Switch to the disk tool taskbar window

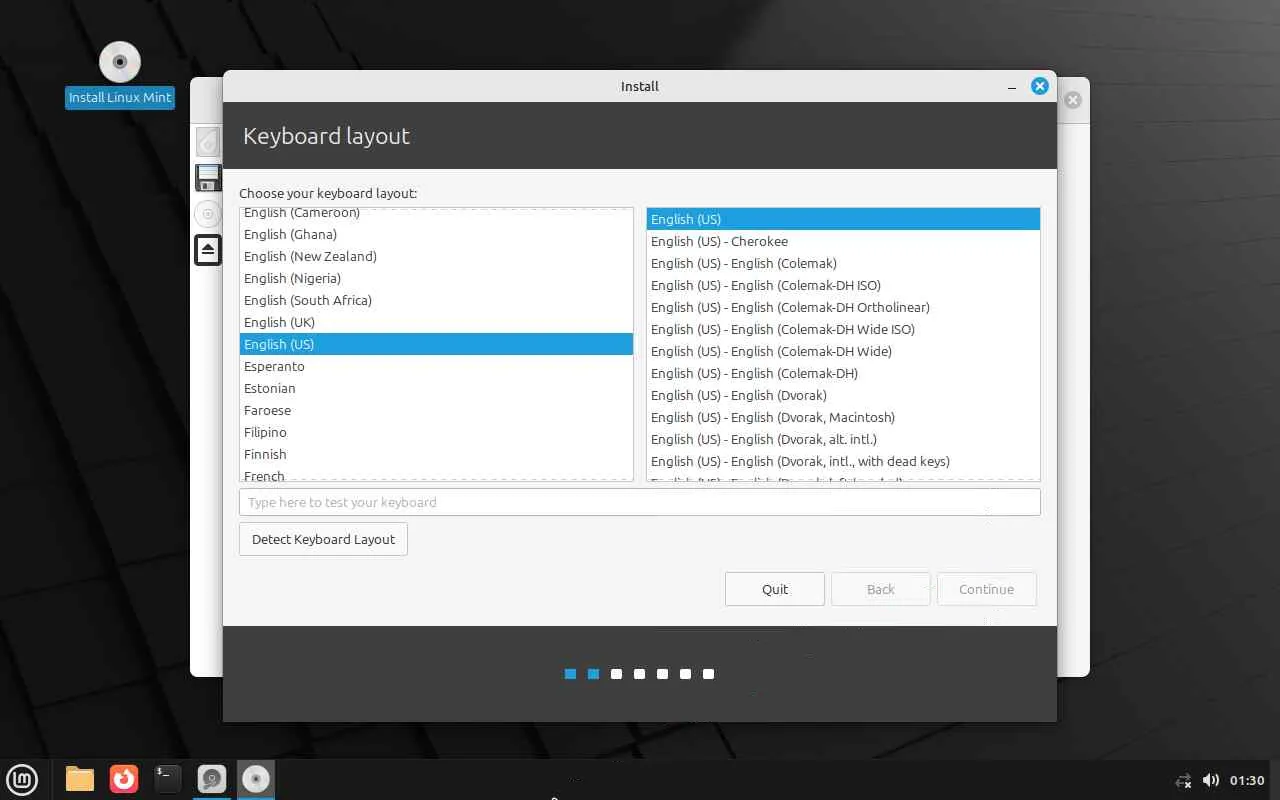pyautogui.click(x=212, y=779)
